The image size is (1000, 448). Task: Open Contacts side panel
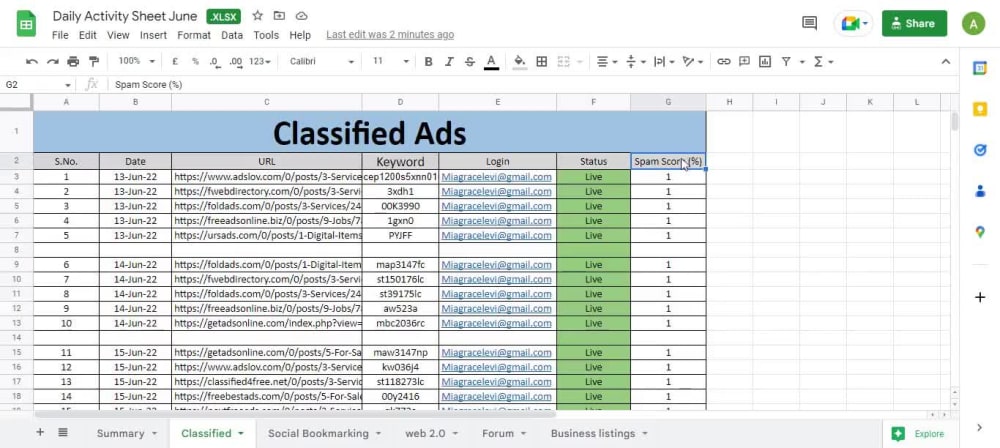(980, 191)
